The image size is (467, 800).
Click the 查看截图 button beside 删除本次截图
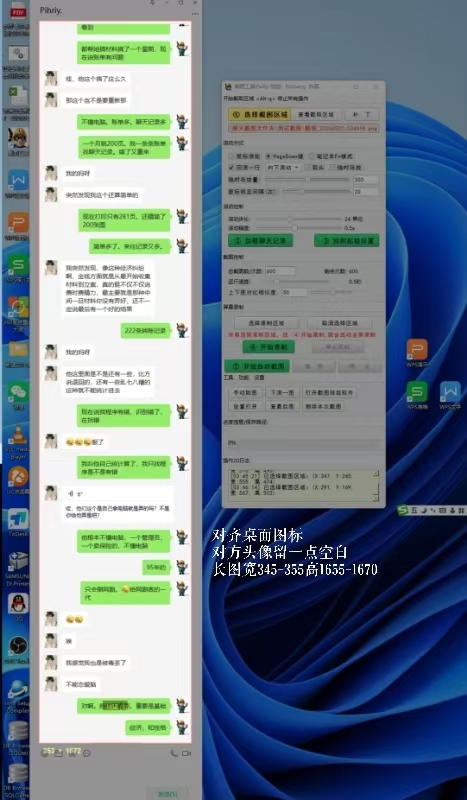click(282, 406)
